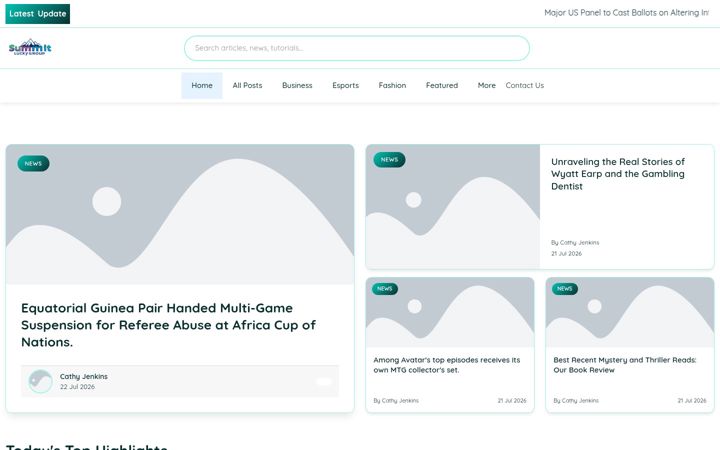720x450 pixels.
Task: Click NEWS badge on Wyatt Earp article
Action: 389,160
